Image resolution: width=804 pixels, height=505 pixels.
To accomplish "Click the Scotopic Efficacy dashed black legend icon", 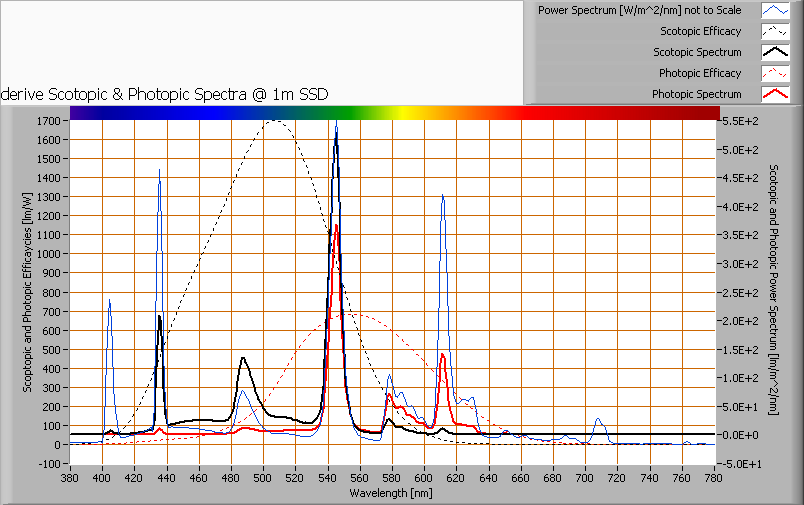I will pyautogui.click(x=775, y=31).
